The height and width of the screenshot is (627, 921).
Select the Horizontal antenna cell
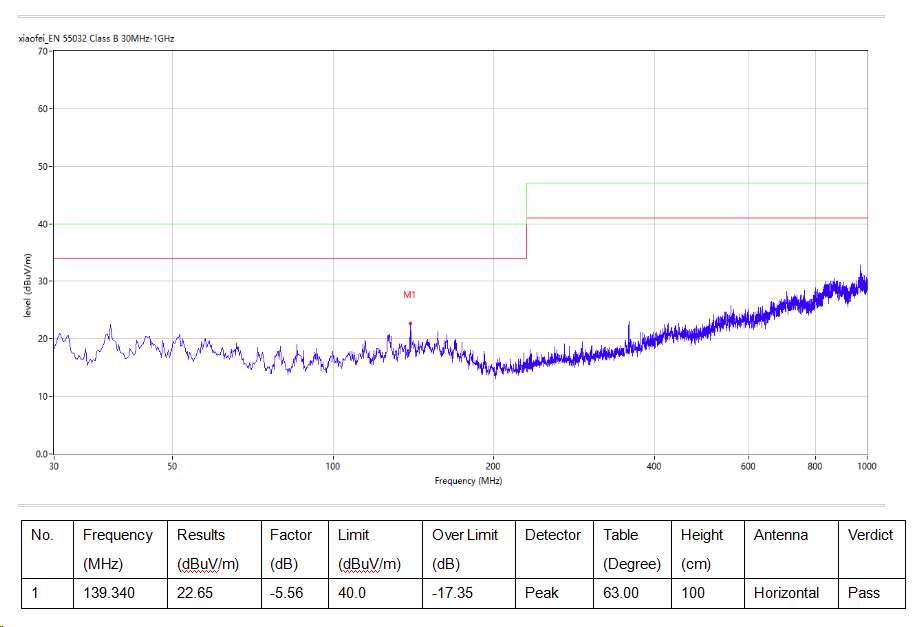tap(786, 593)
